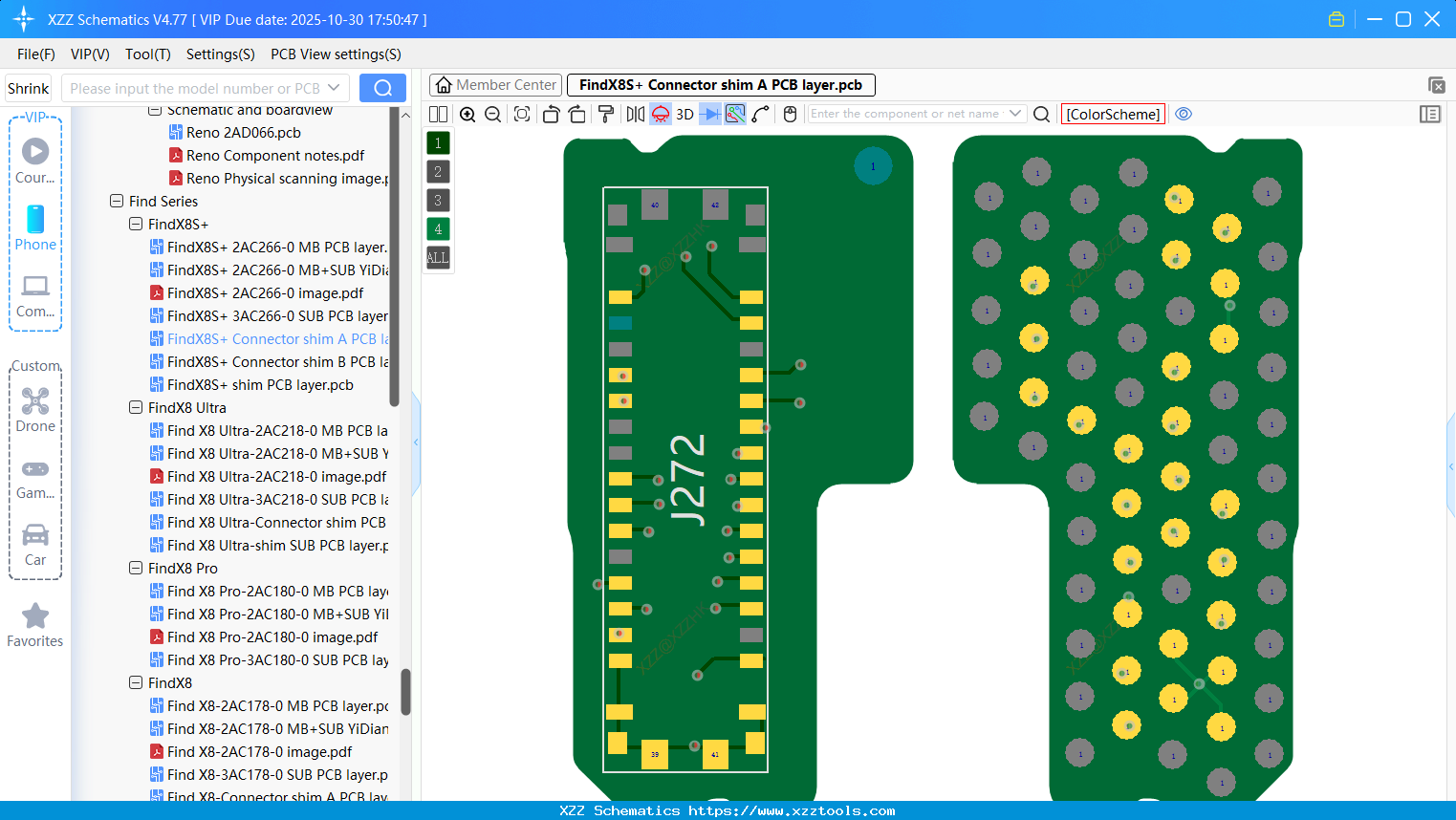
Task: Collapse the FindX8 Ultra tree node
Action: (136, 407)
